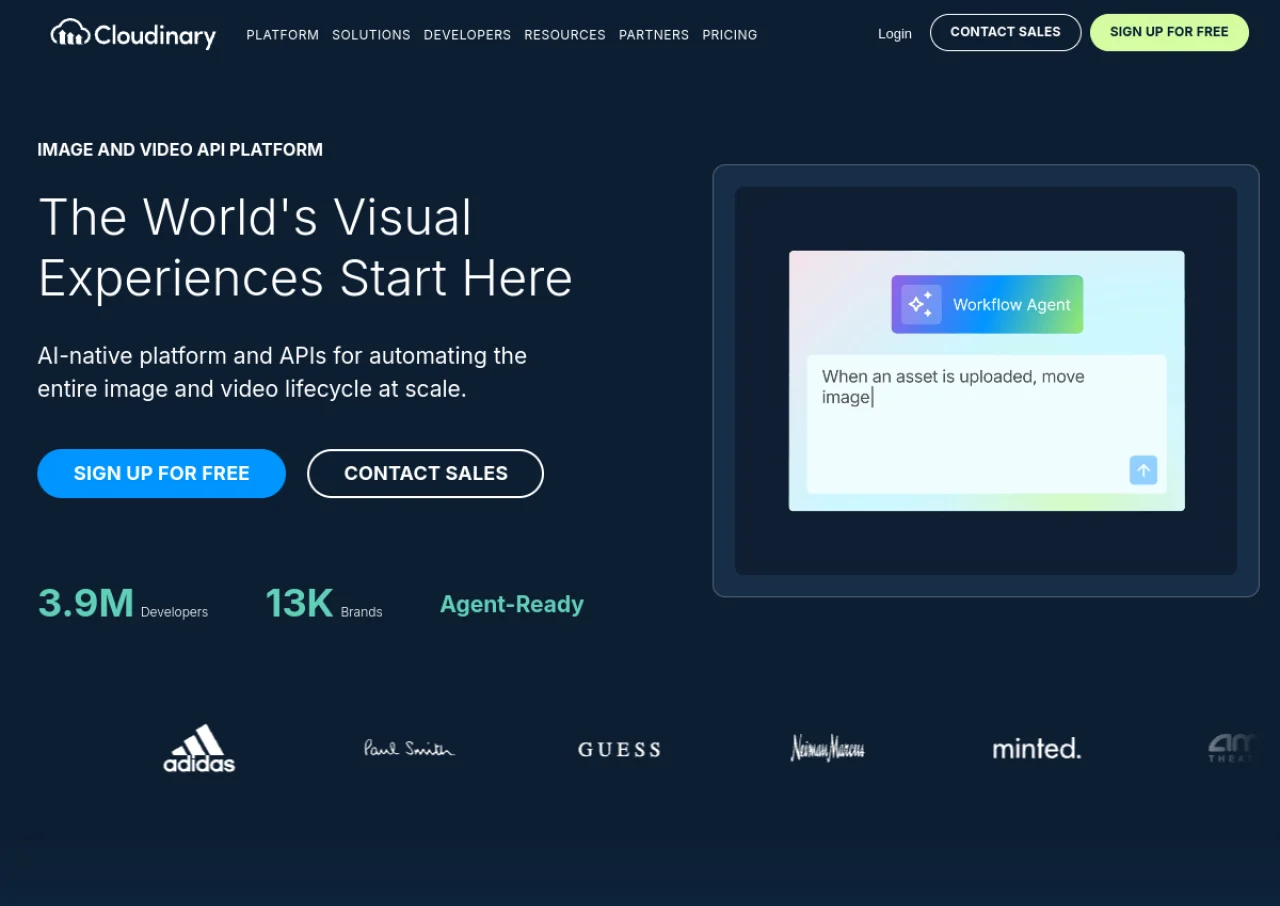The image size is (1280, 906).
Task: Click the 3.9M Developers statistic
Action: click(123, 604)
